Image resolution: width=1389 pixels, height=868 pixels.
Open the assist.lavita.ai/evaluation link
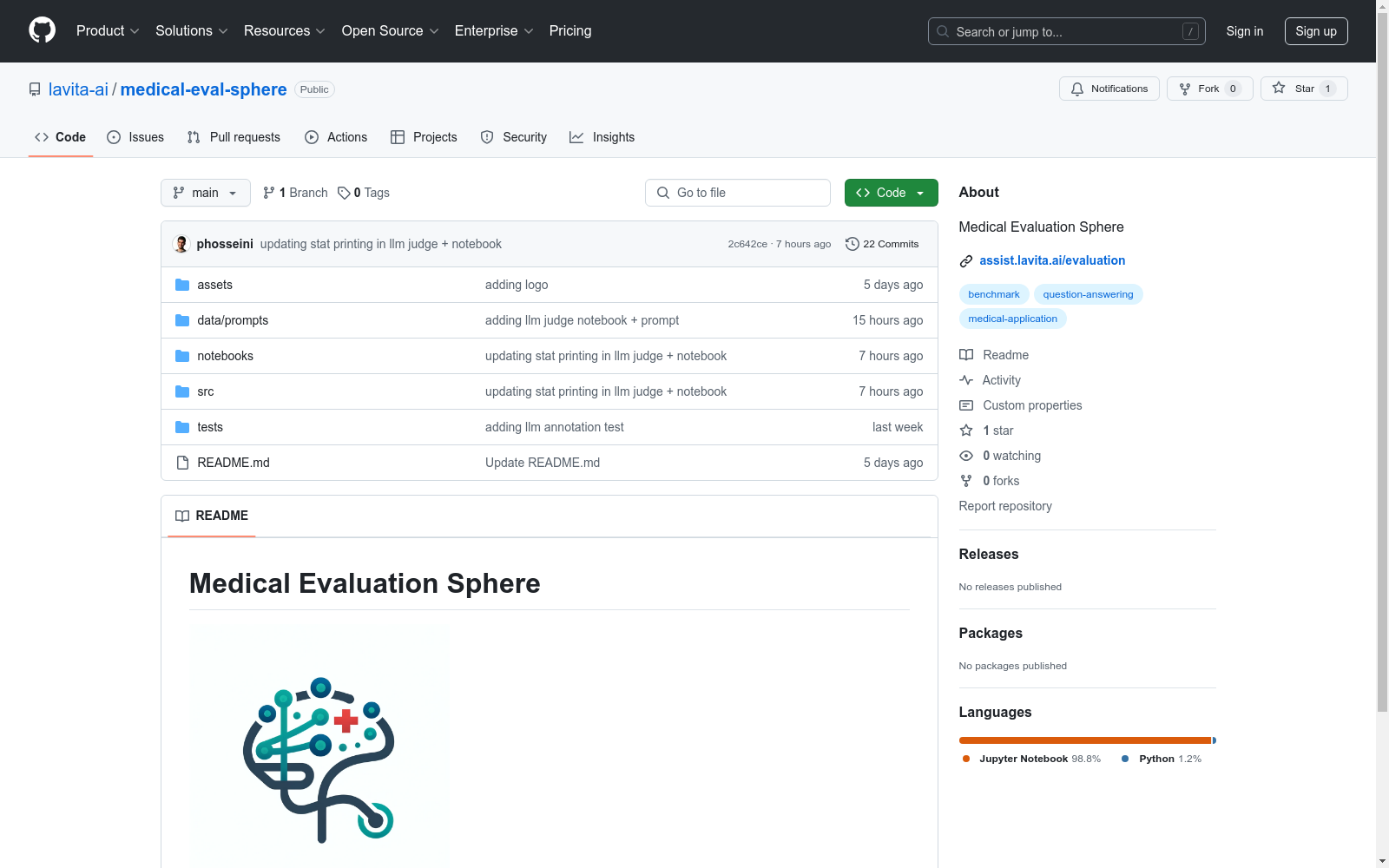1052,260
